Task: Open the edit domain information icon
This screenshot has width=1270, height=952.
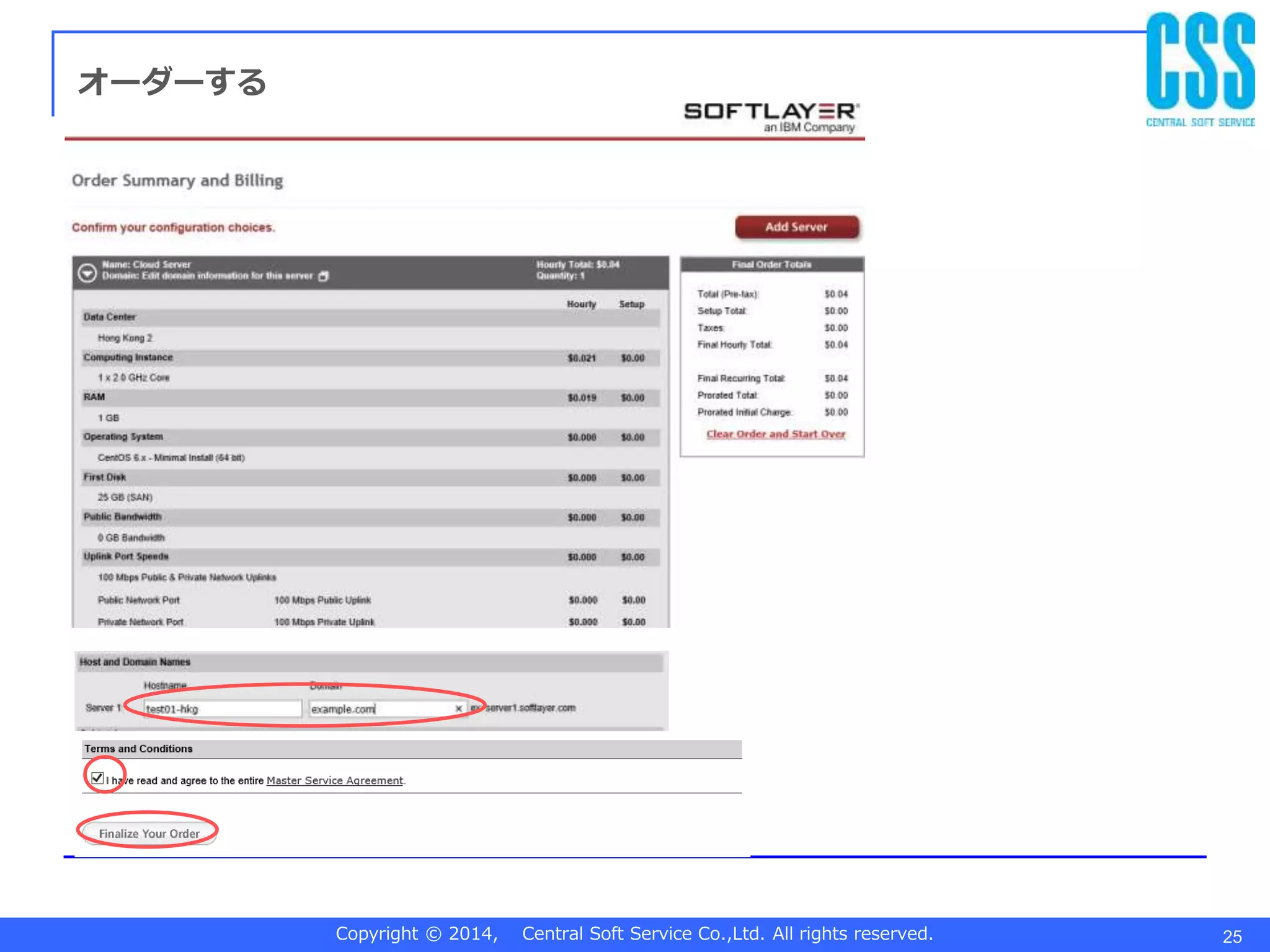Action: point(324,276)
